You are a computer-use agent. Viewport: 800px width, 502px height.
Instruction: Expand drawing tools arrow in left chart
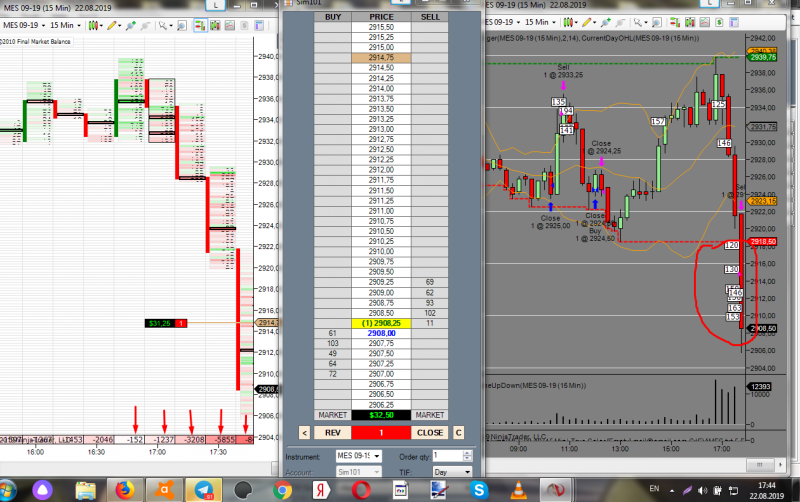(119, 26)
